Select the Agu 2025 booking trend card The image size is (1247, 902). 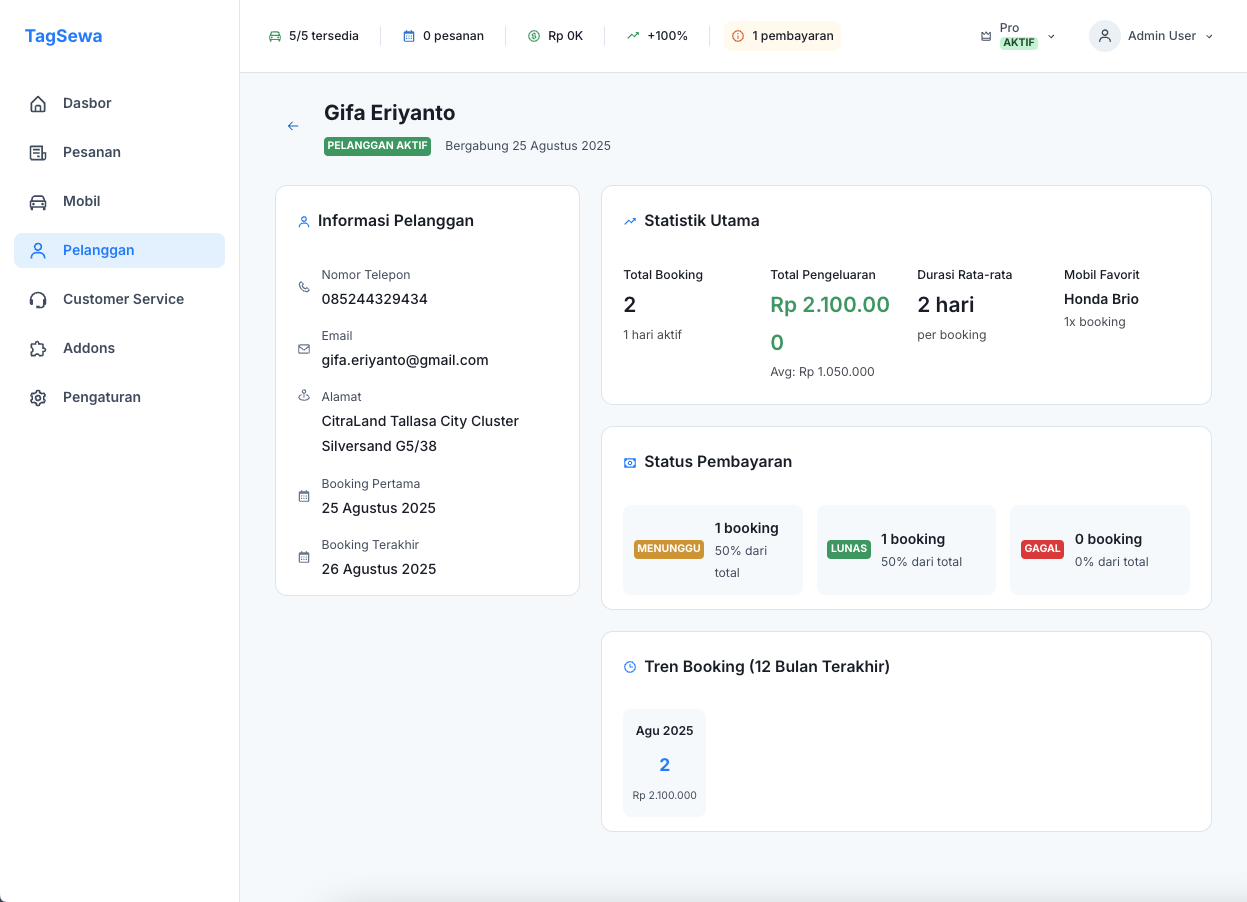664,763
